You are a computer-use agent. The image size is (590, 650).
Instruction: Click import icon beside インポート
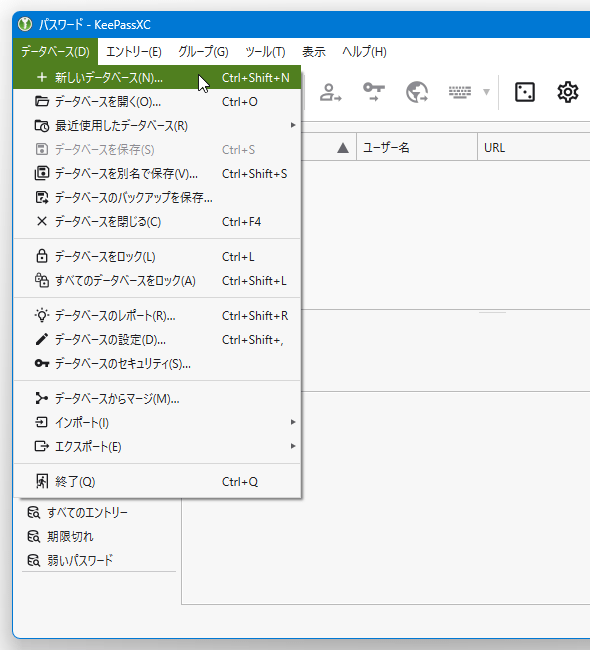(41, 422)
